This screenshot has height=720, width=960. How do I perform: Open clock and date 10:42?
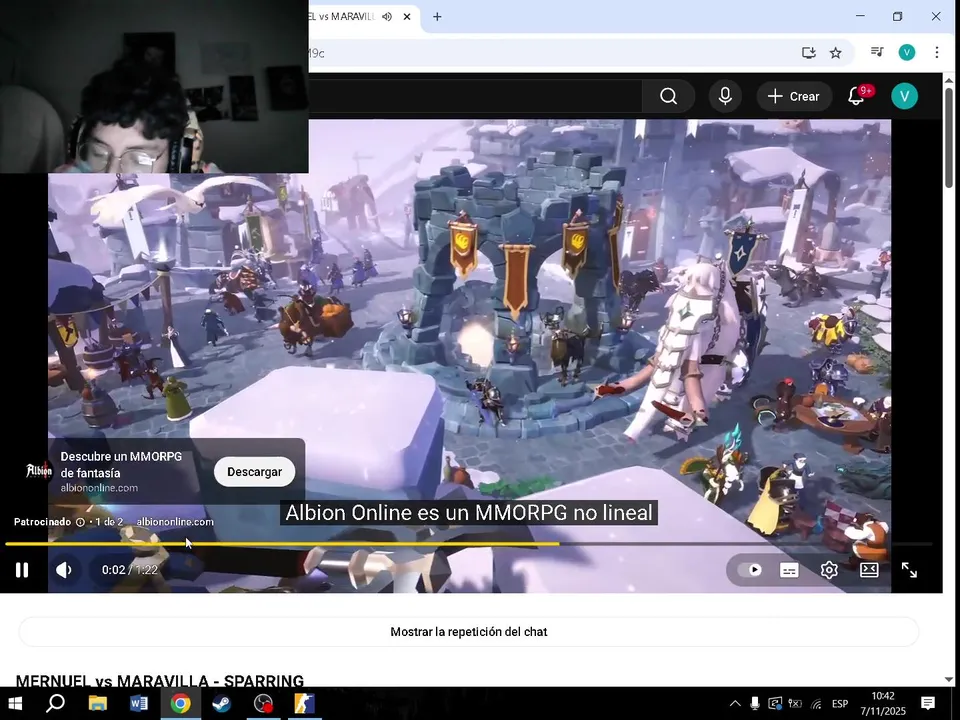point(883,703)
